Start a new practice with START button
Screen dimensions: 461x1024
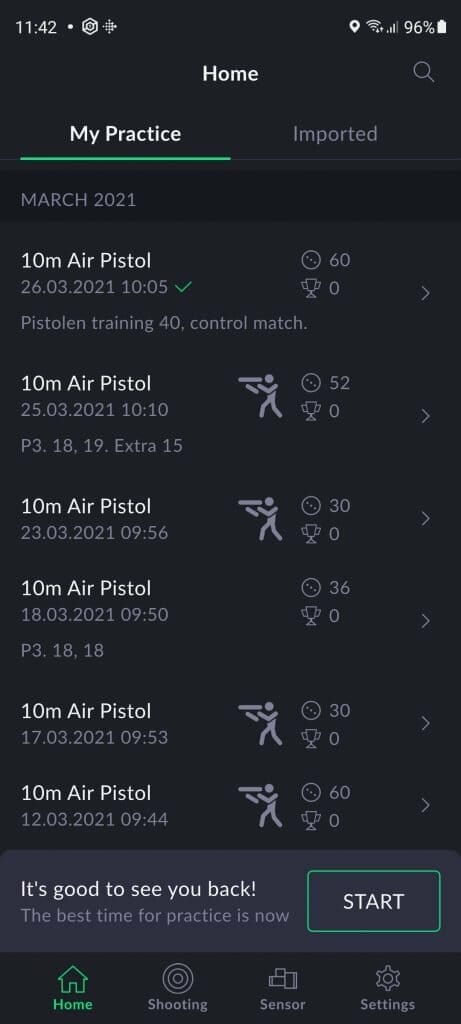click(x=374, y=901)
